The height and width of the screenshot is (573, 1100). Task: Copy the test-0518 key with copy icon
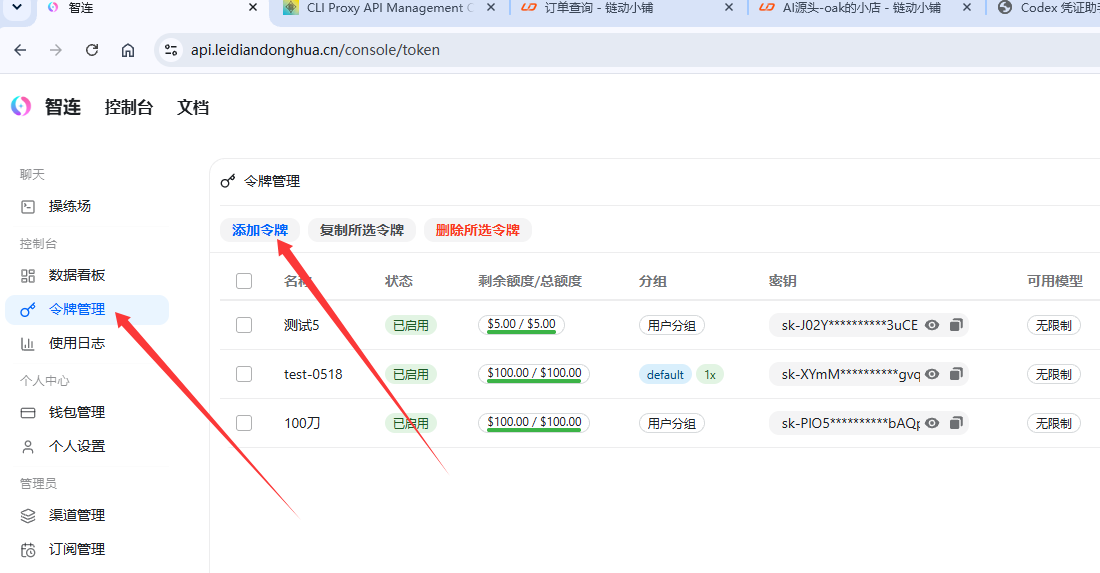pos(955,374)
